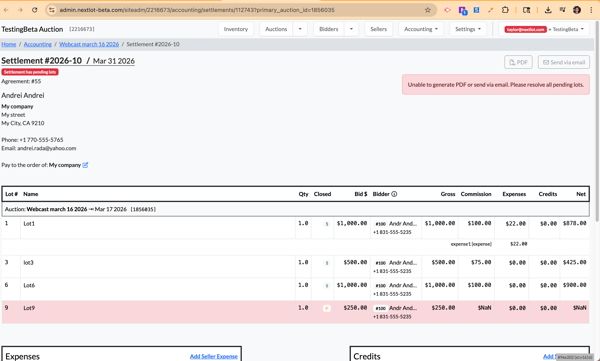Click the info icon beside the Bidder column header
Viewport: 600px width, 361px height.
[394, 194]
